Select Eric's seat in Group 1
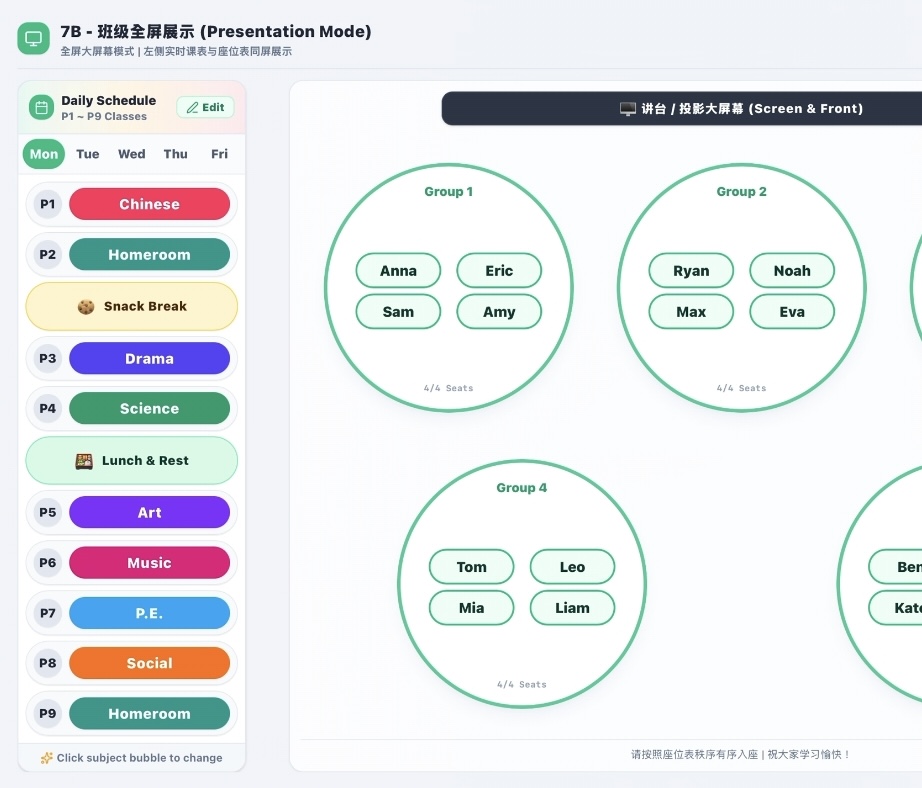This screenshot has height=788, width=922. pyautogui.click(x=499, y=271)
